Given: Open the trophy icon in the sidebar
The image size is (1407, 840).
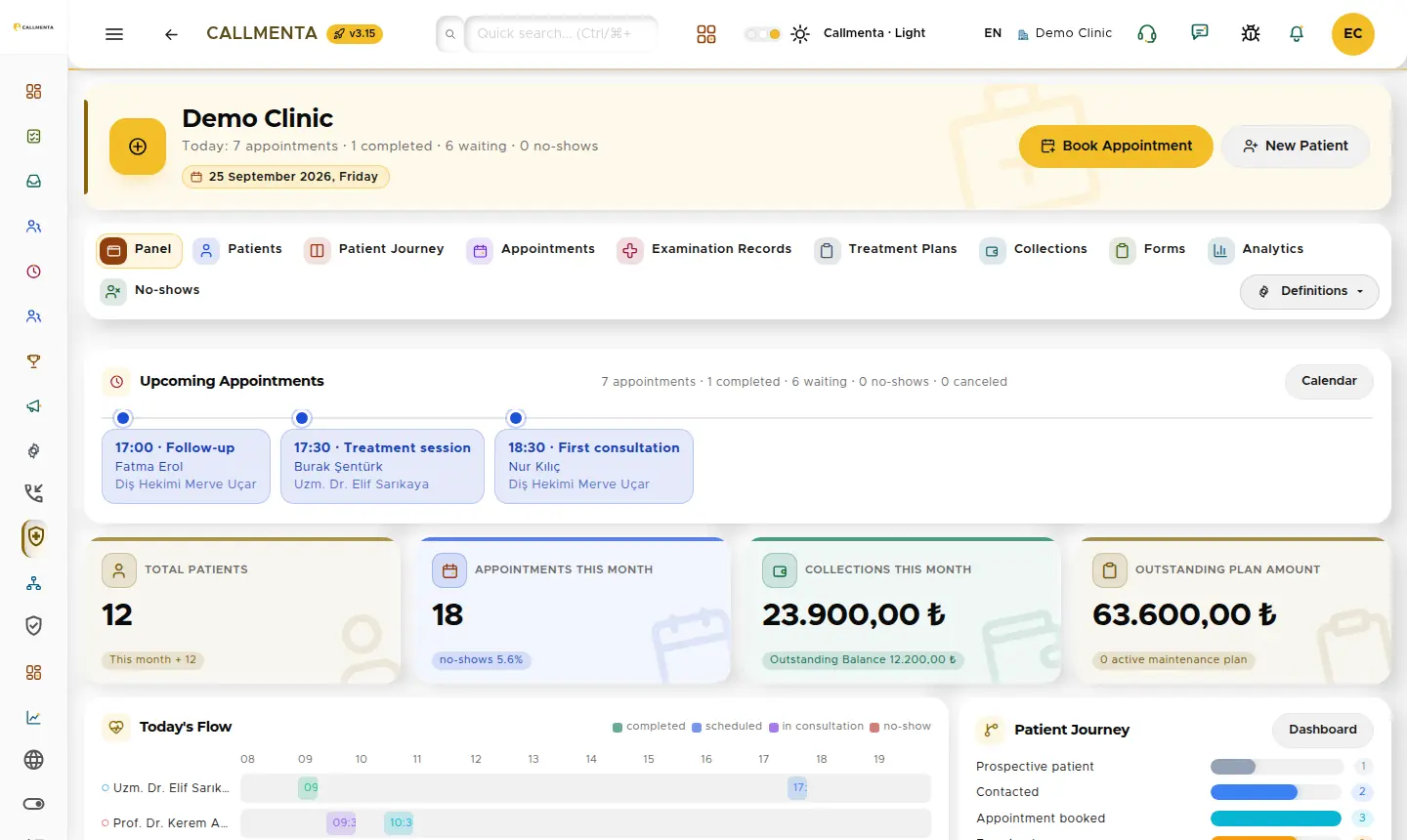Looking at the screenshot, I should [34, 361].
